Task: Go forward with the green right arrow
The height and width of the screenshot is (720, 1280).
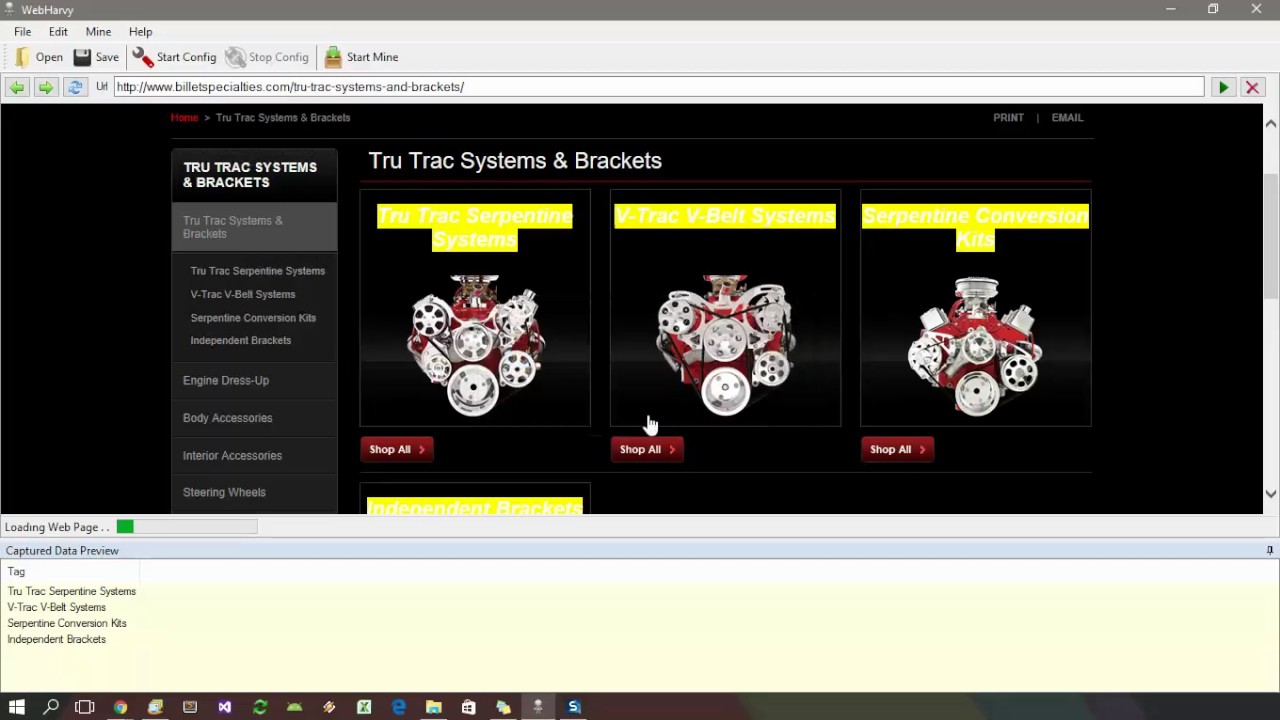Action: click(45, 87)
